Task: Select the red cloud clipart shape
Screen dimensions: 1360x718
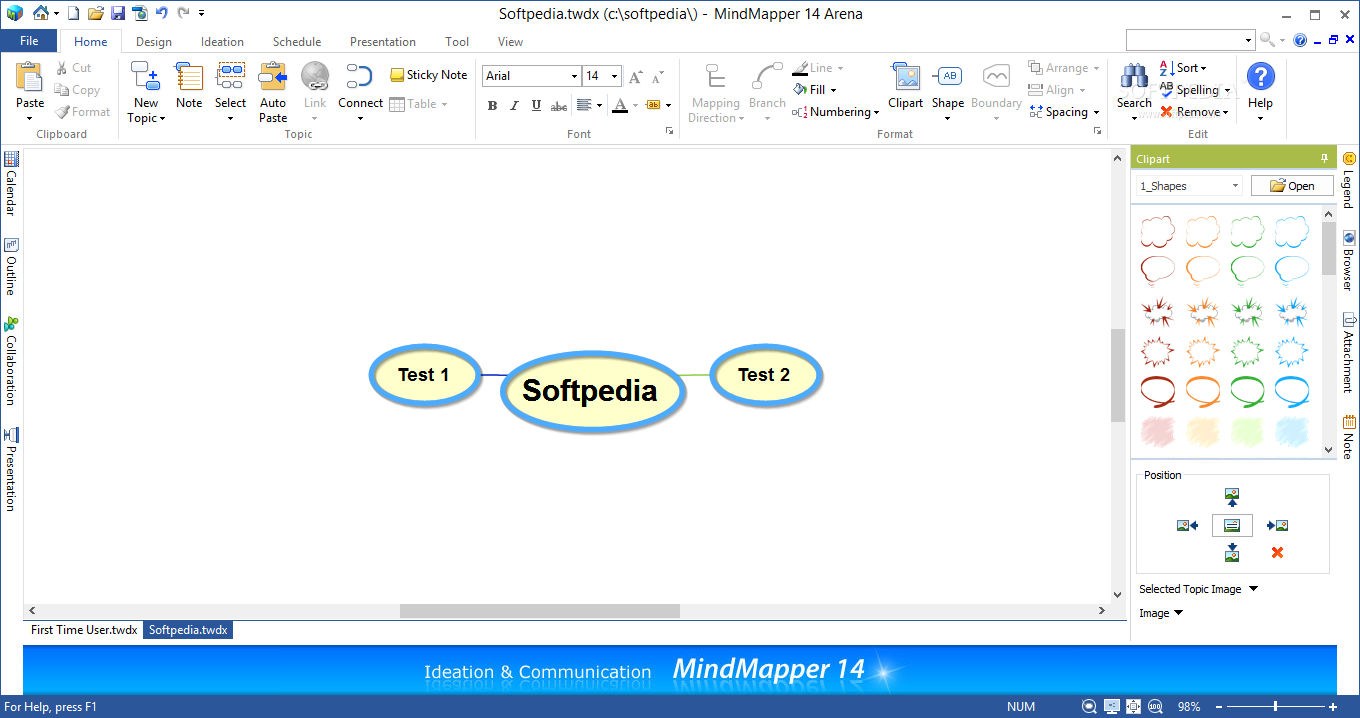Action: [x=1158, y=232]
